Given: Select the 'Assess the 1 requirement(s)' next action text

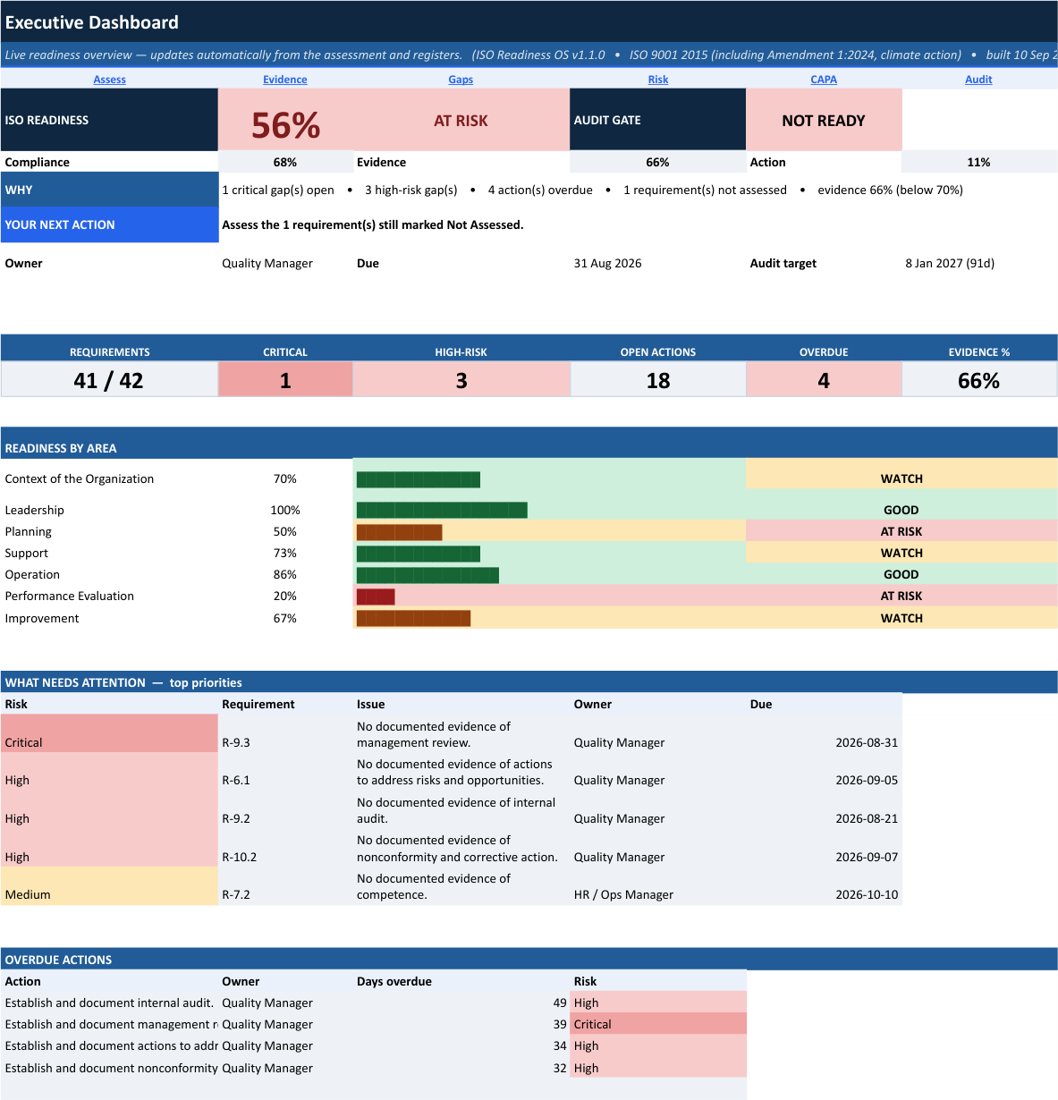Looking at the screenshot, I should 373,224.
